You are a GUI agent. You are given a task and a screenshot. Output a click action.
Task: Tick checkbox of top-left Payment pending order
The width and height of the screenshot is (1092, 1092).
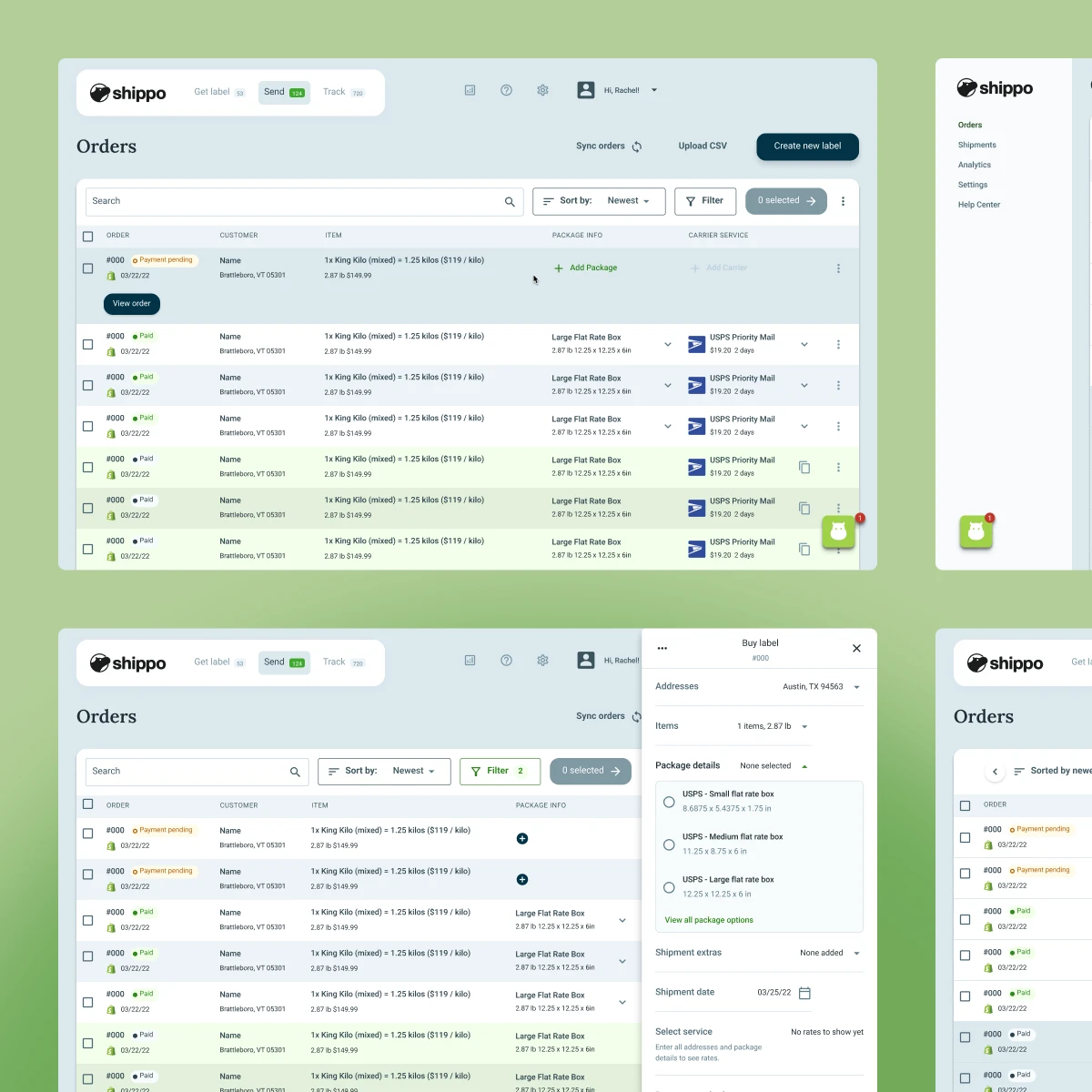tap(87, 268)
